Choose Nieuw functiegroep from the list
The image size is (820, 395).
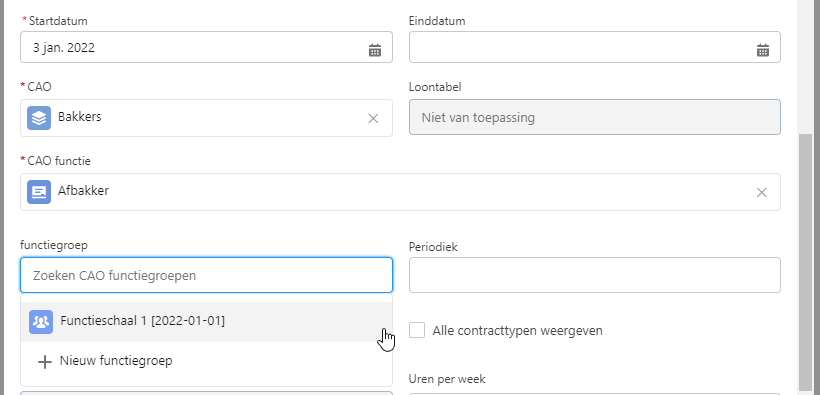pos(206,361)
